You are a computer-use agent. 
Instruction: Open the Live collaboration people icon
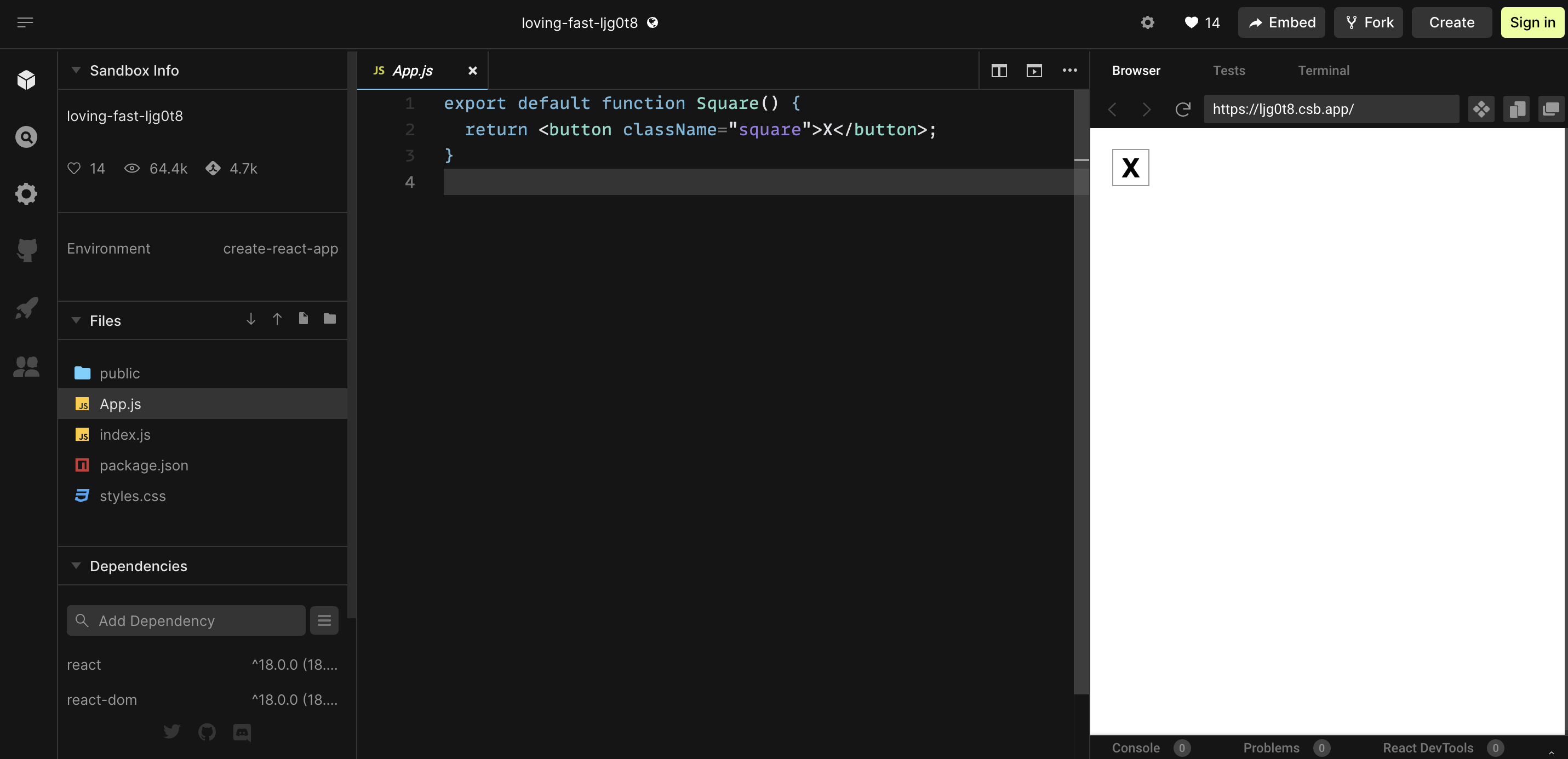[x=26, y=366]
